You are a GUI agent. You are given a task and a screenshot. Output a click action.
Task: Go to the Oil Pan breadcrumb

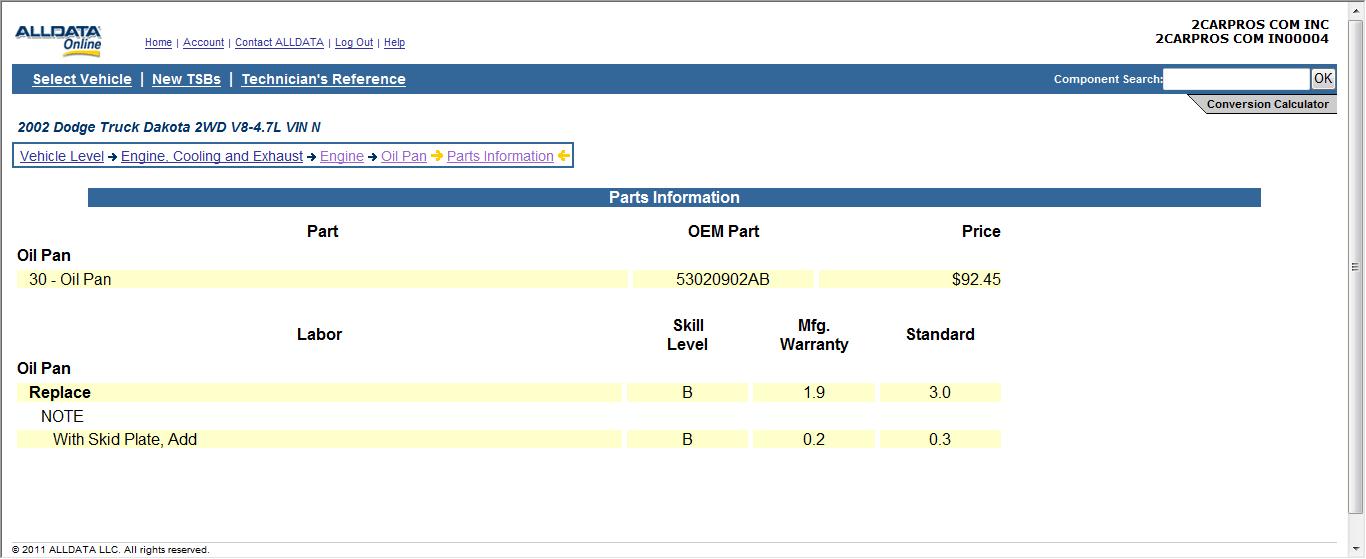pos(404,156)
